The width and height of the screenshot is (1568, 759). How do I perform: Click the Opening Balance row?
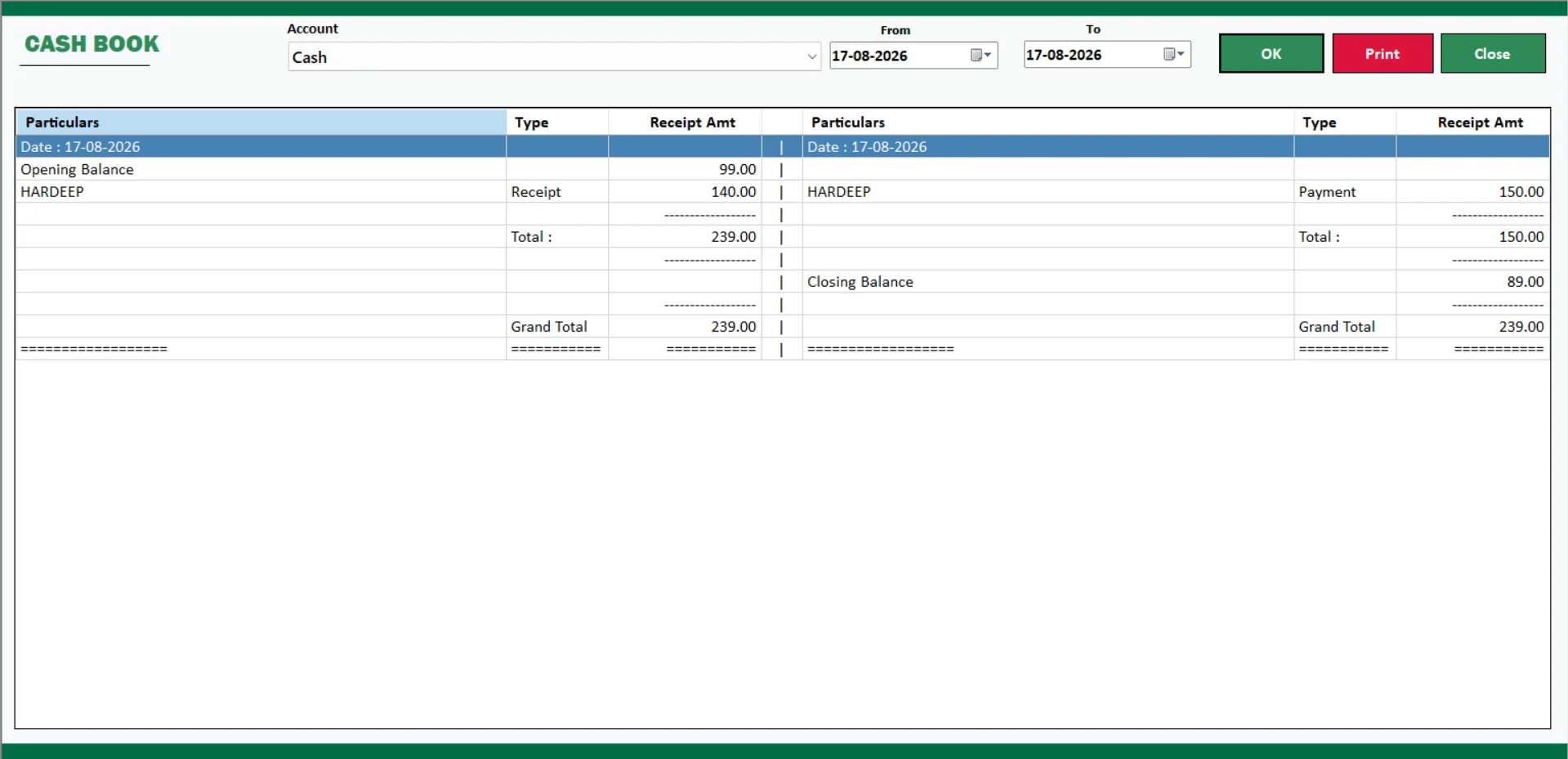tap(261, 169)
